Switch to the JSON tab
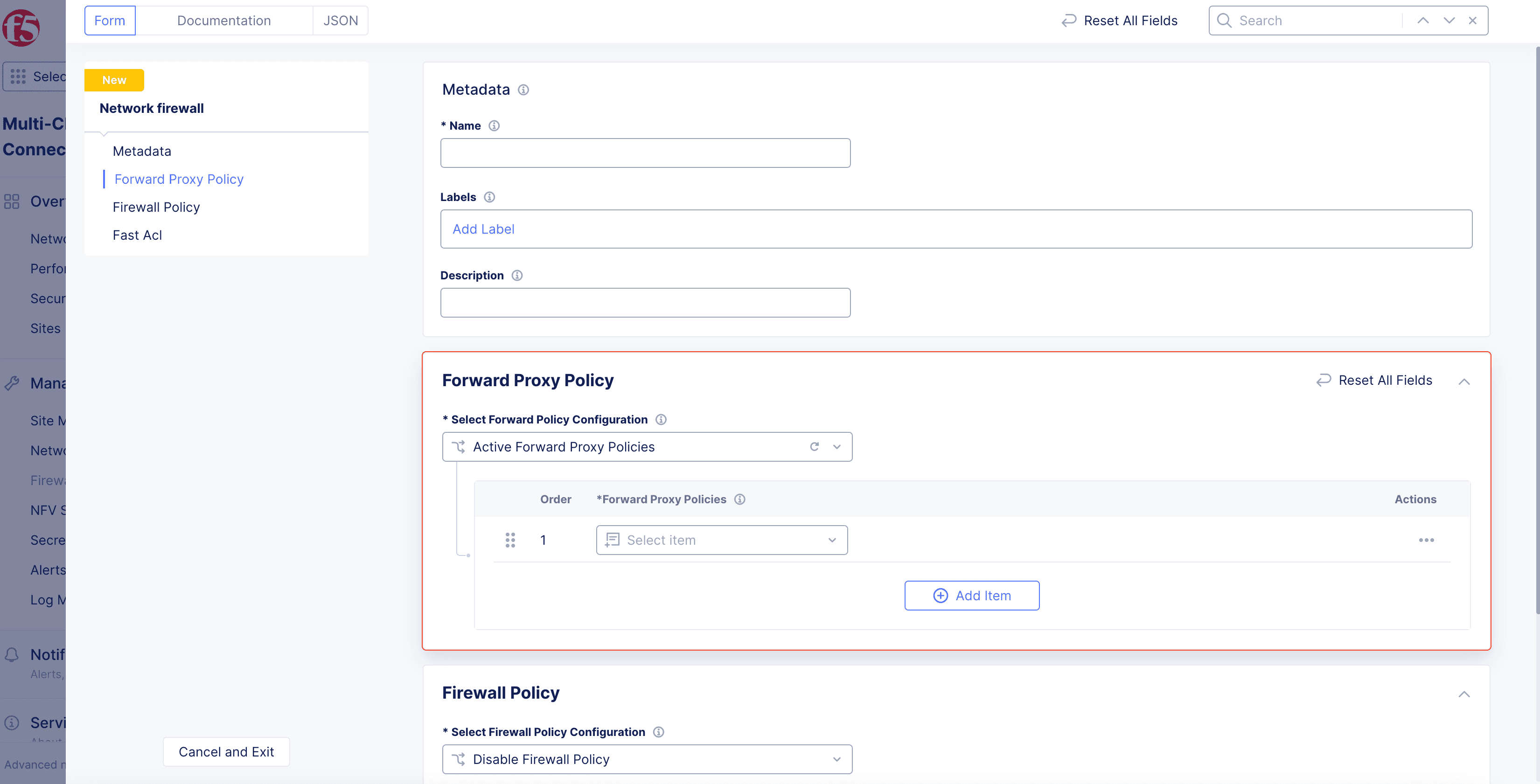This screenshot has width=1540, height=784. click(340, 21)
